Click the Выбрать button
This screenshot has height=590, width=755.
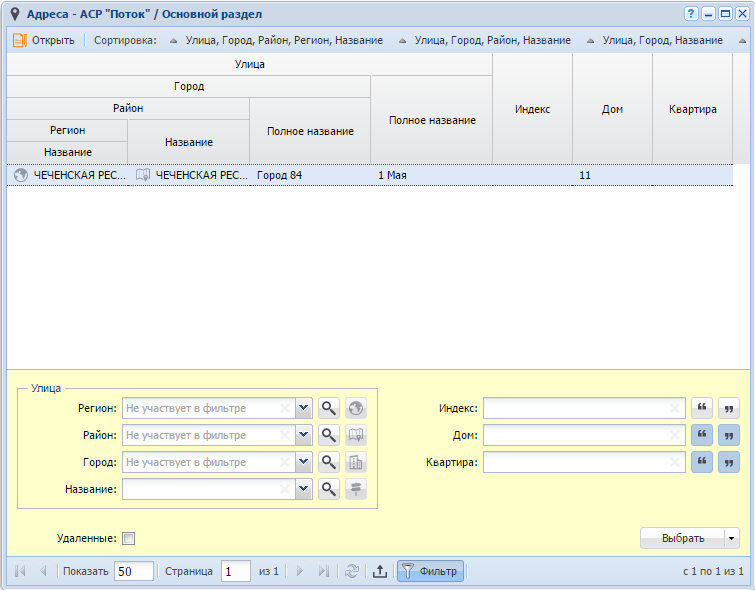pyautogui.click(x=683, y=538)
